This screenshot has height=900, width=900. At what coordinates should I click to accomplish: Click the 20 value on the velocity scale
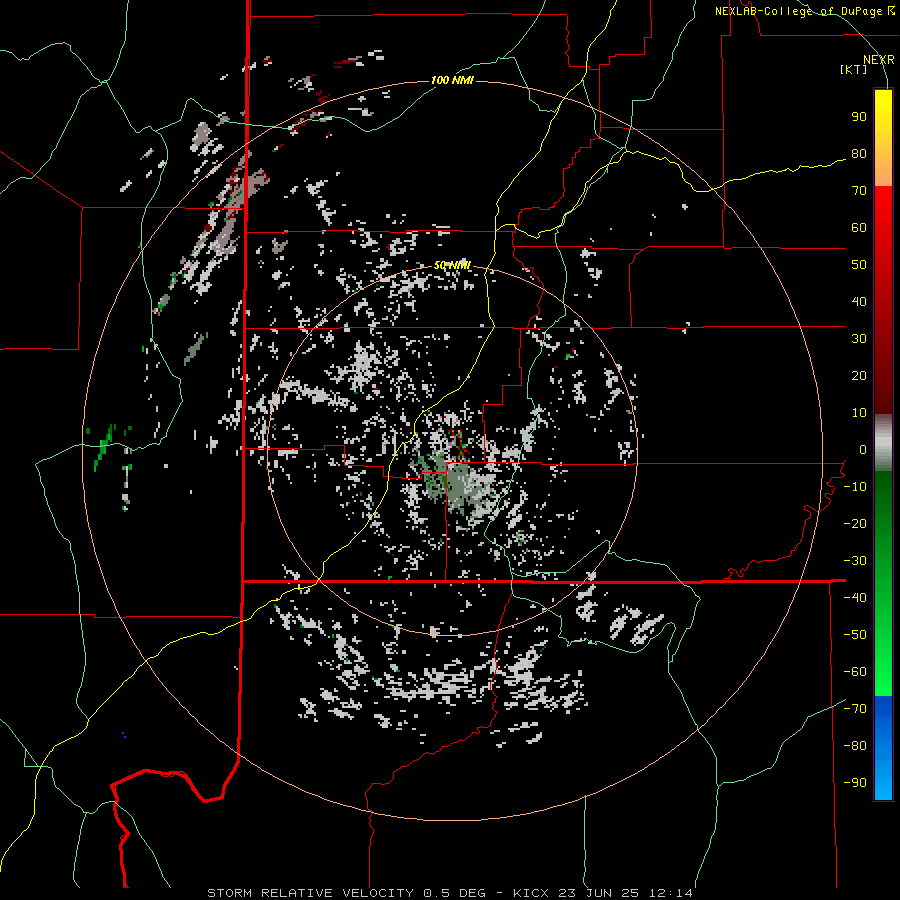pos(859,376)
